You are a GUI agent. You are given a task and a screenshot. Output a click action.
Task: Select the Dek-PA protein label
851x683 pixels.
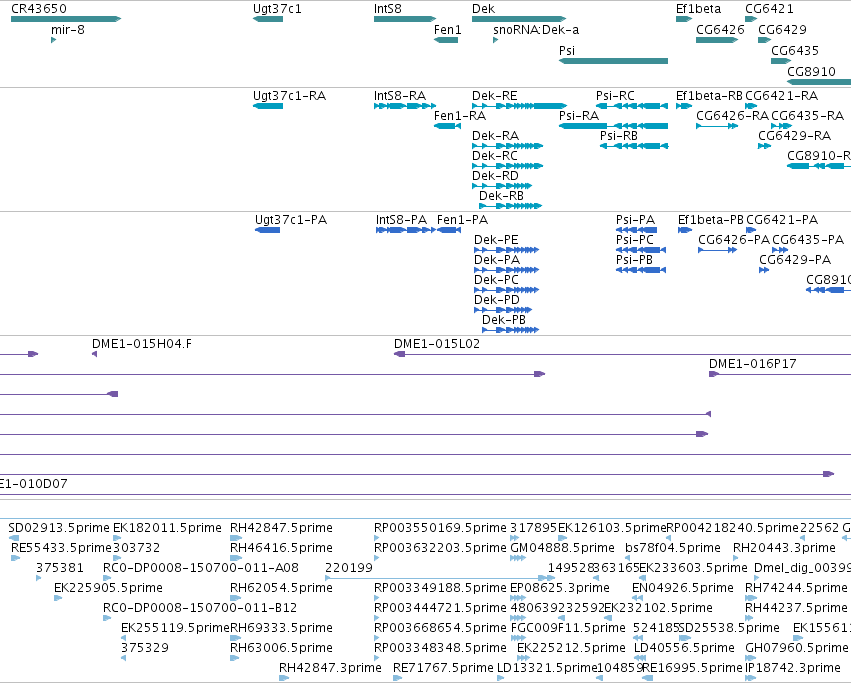tap(497, 260)
